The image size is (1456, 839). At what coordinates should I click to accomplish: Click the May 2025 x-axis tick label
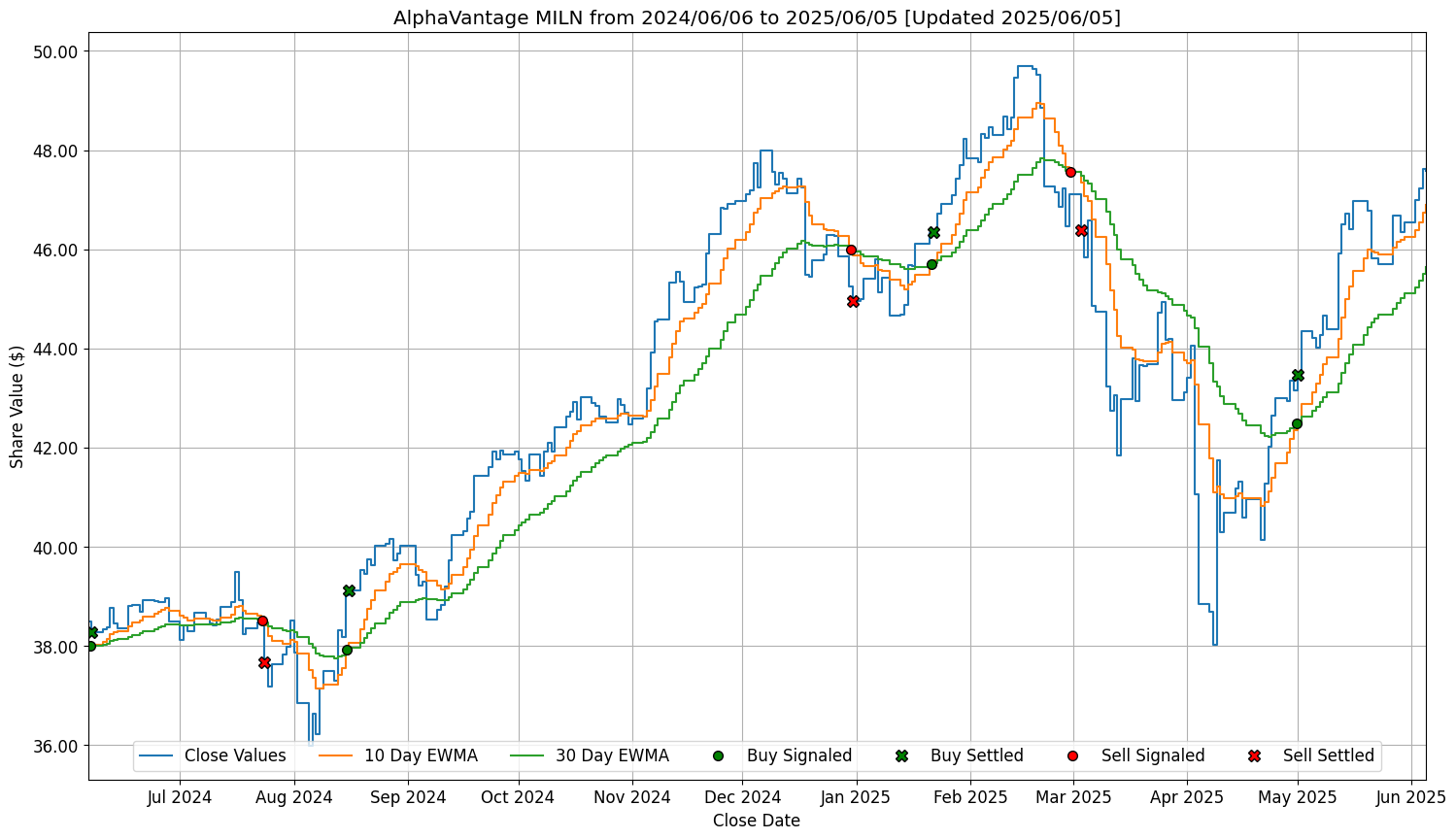(1299, 797)
